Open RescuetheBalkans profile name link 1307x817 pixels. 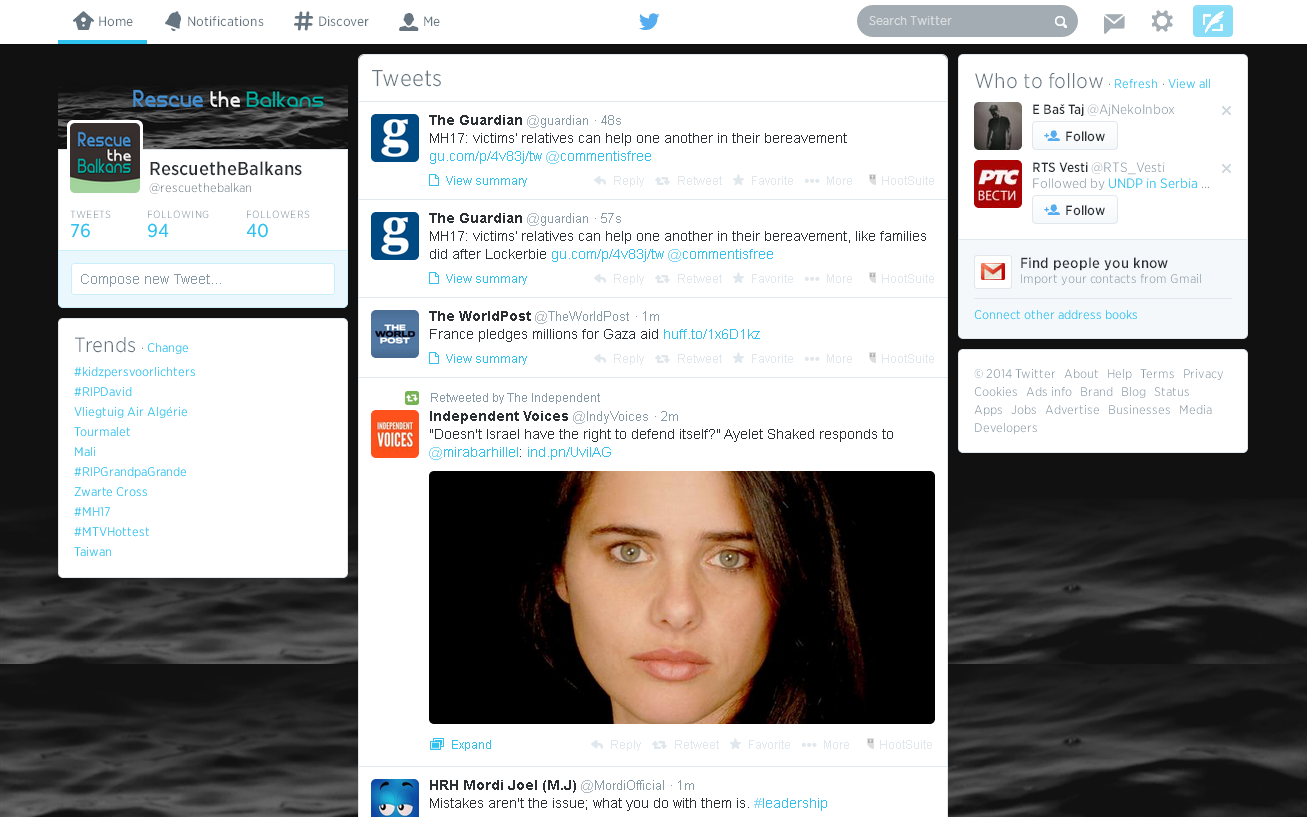pos(226,168)
